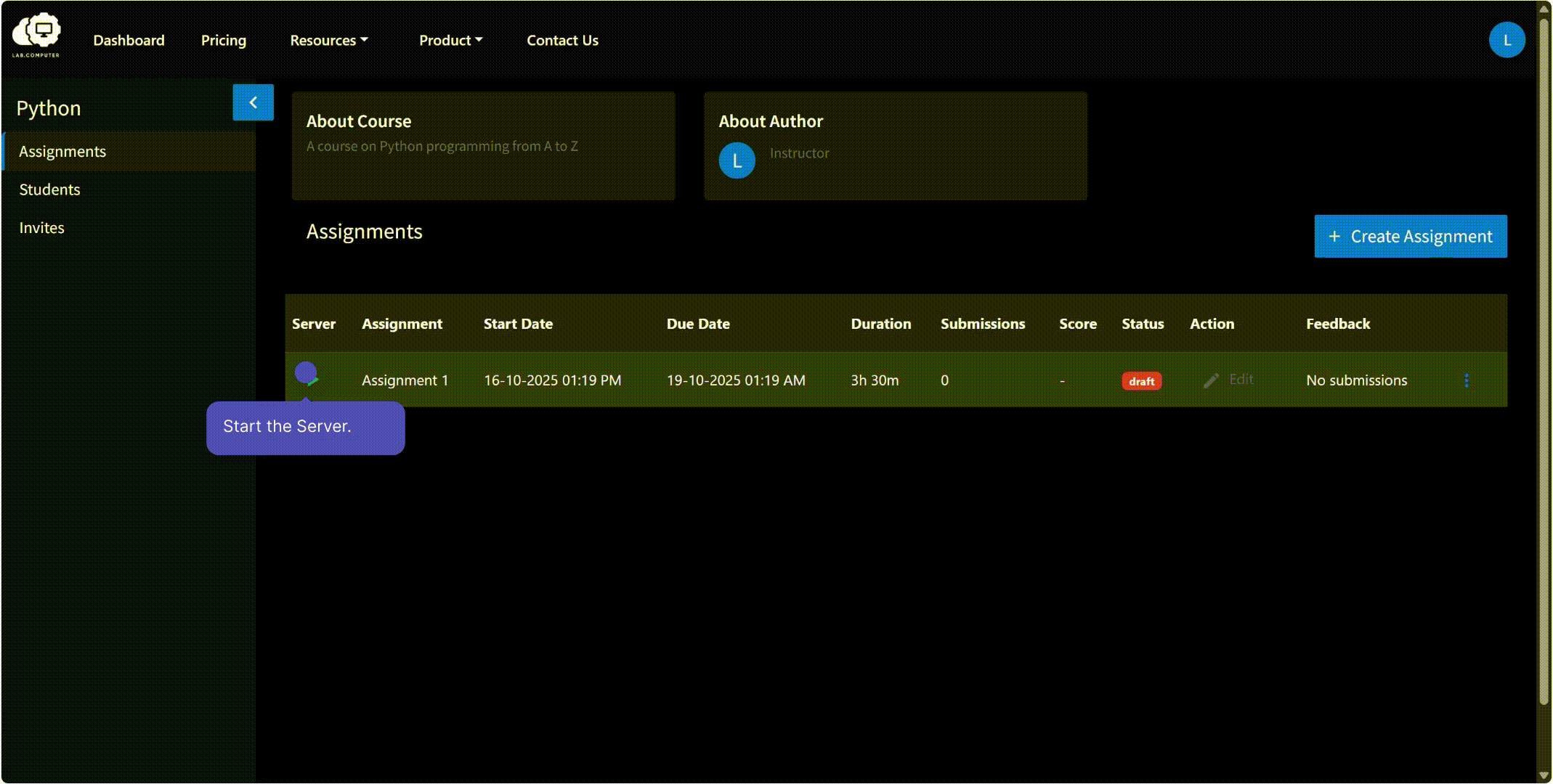Image resolution: width=1553 pixels, height=784 pixels.
Task: Go to the Dashboard page
Action: [x=129, y=41]
